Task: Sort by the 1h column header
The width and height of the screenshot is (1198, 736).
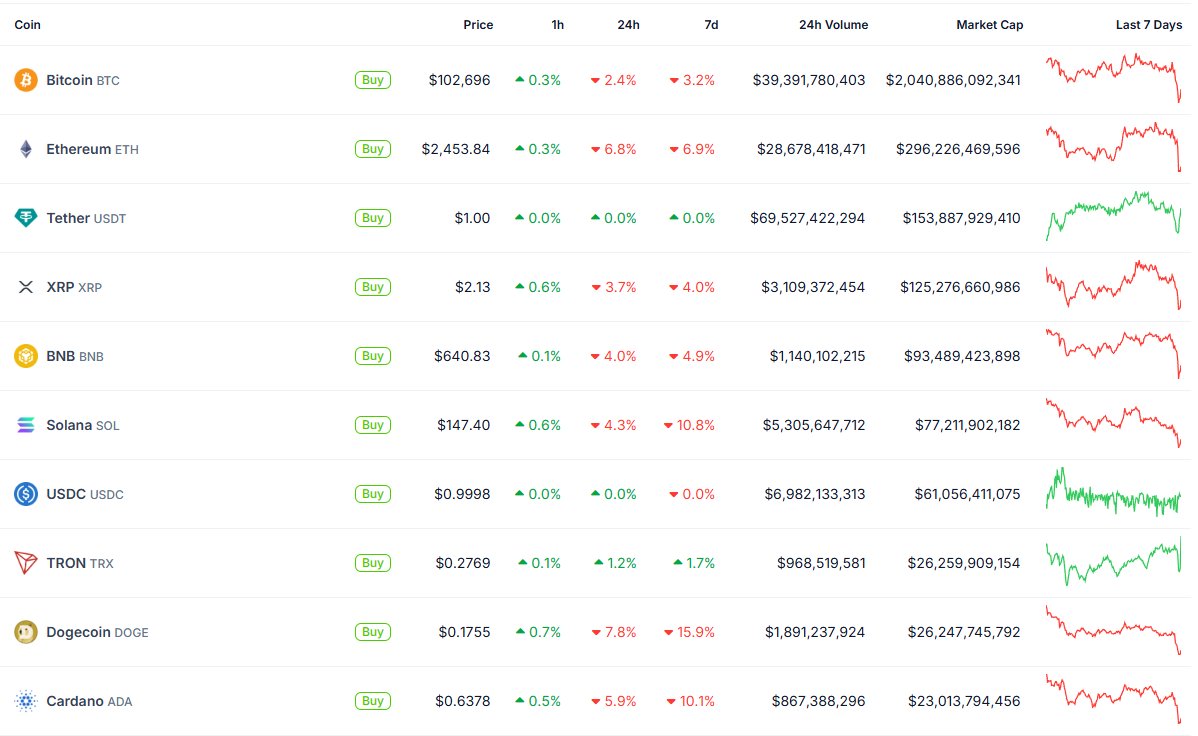Action: (x=558, y=24)
